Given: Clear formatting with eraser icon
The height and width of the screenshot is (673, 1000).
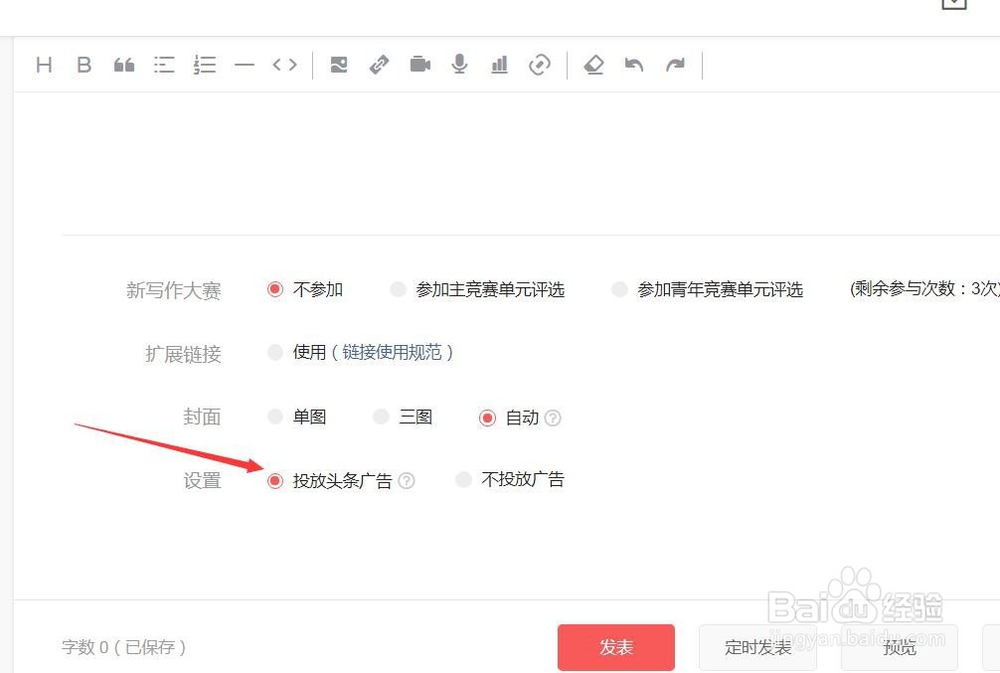Looking at the screenshot, I should click(594, 64).
